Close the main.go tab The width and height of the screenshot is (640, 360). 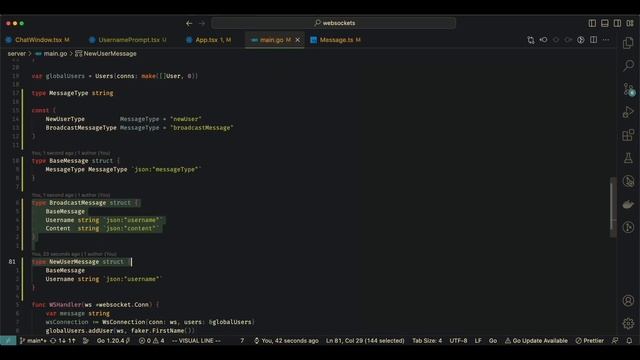pos(298,40)
